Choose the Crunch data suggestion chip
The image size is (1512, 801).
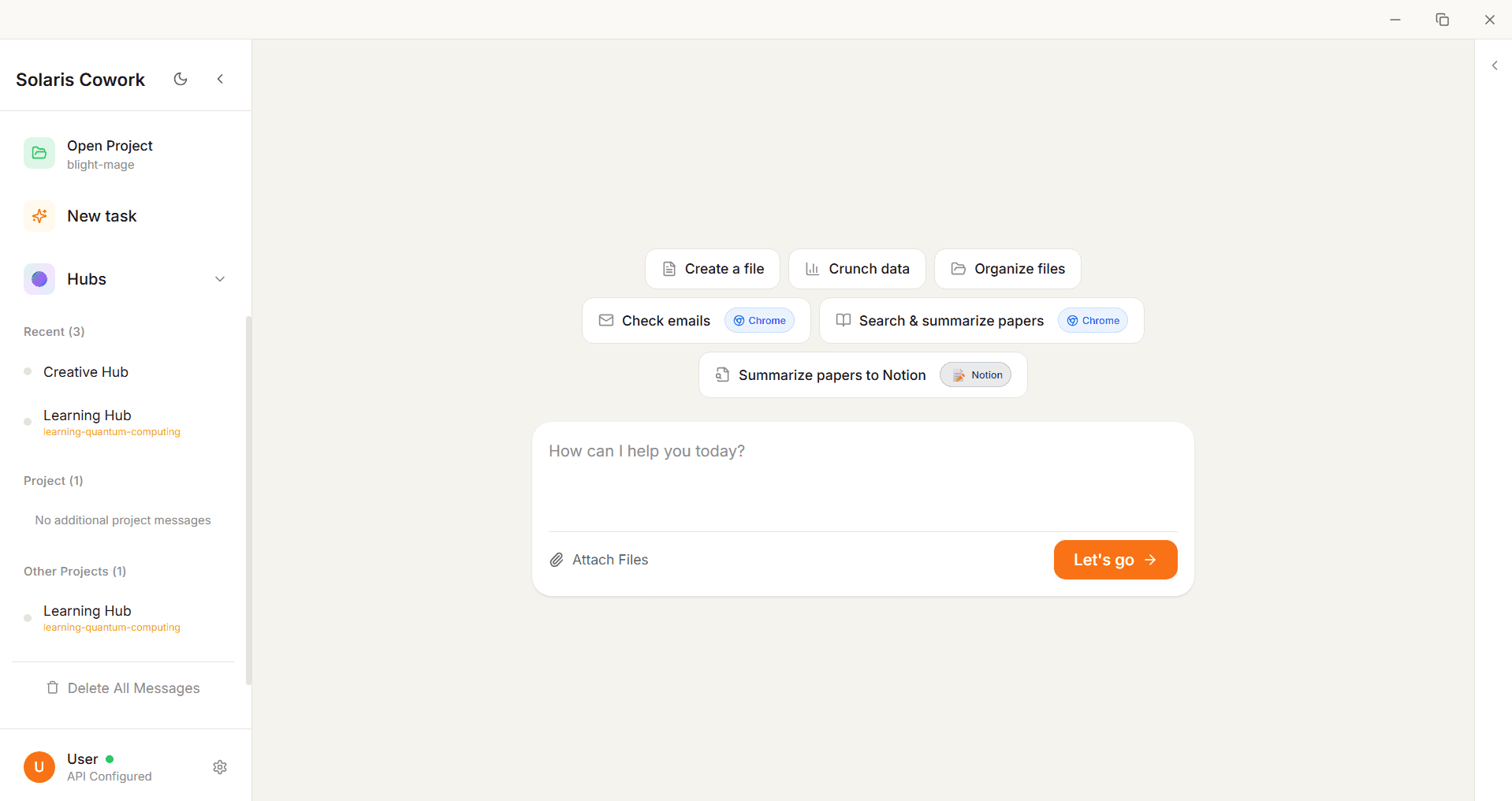click(x=857, y=269)
